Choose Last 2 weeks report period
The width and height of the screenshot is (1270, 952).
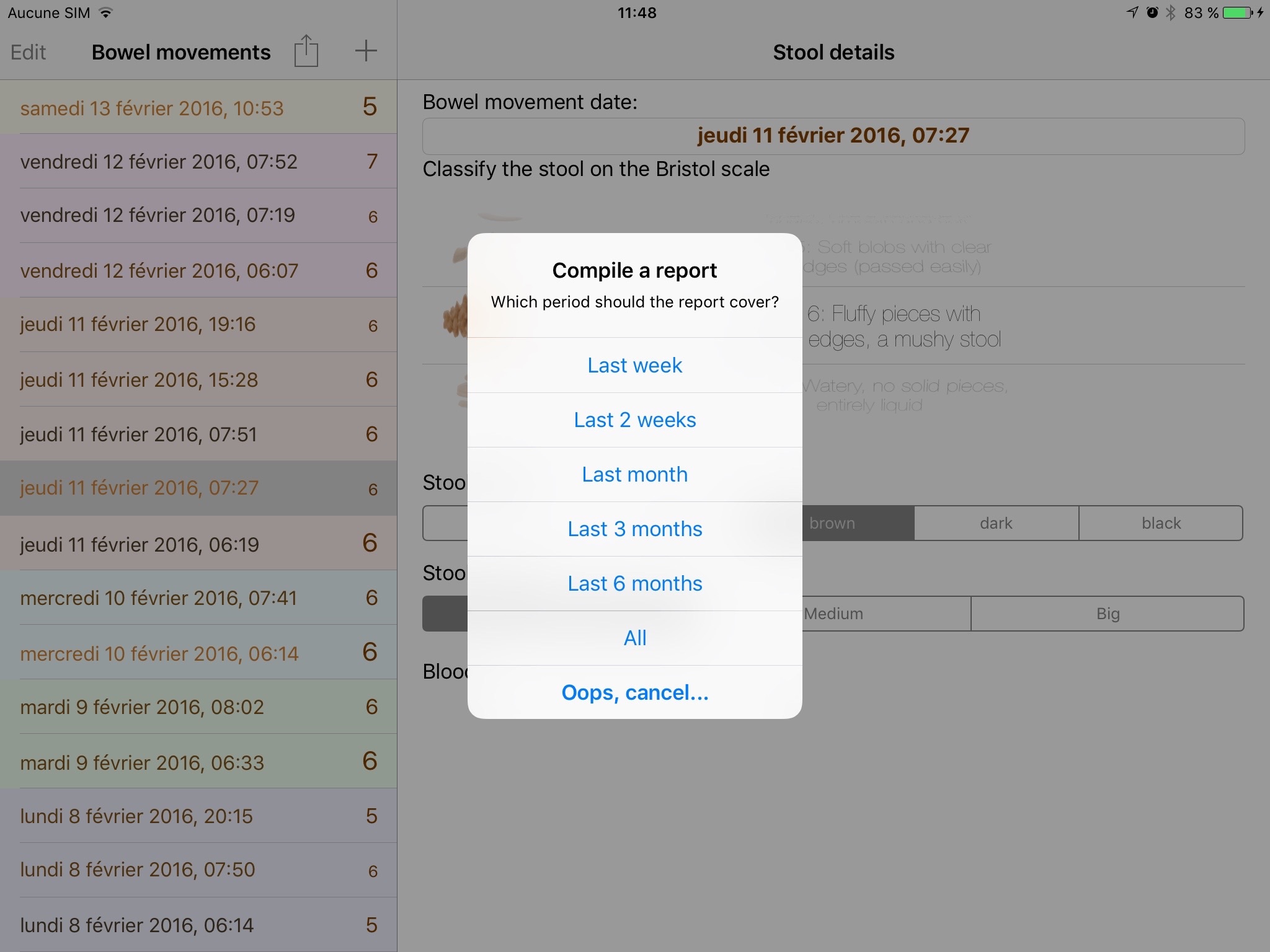635,420
